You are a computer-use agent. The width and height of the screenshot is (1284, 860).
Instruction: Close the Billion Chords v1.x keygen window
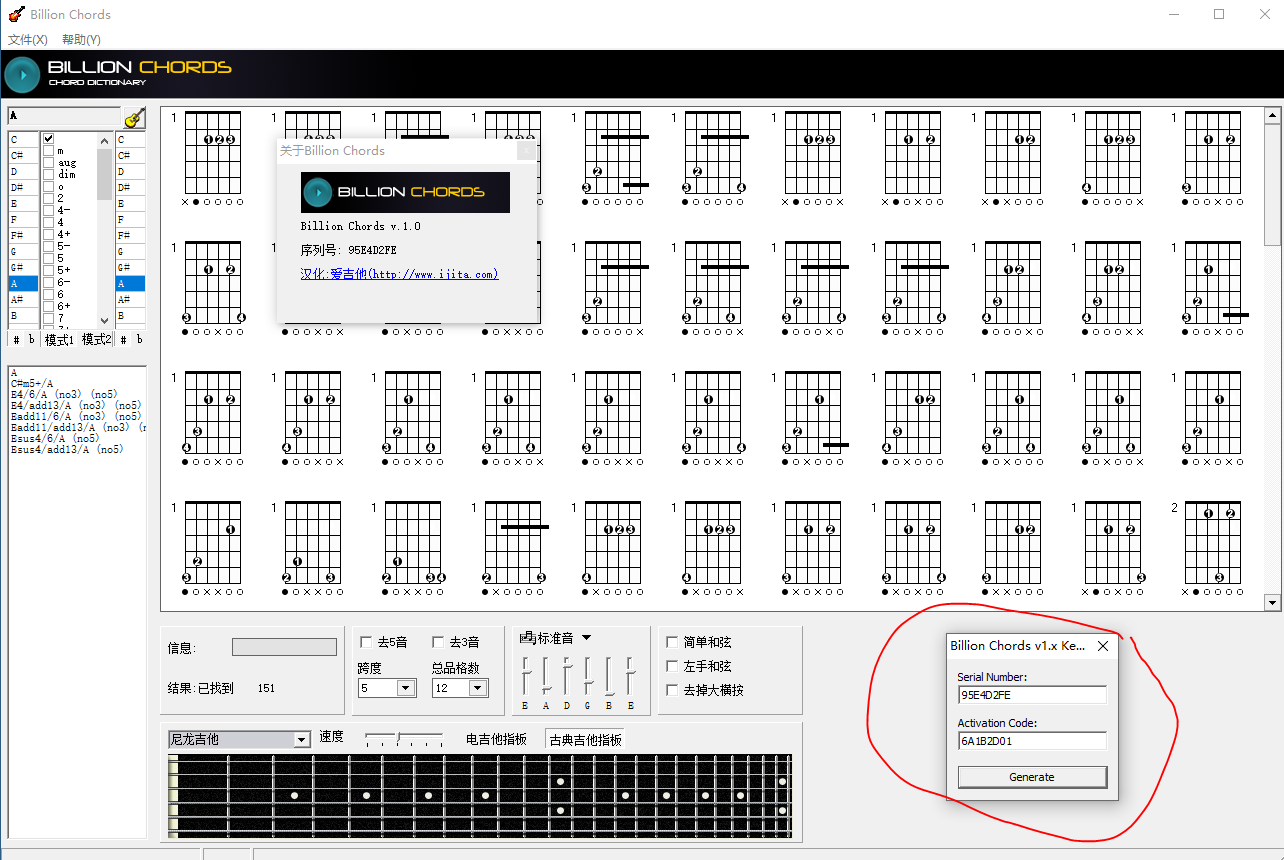(1103, 646)
